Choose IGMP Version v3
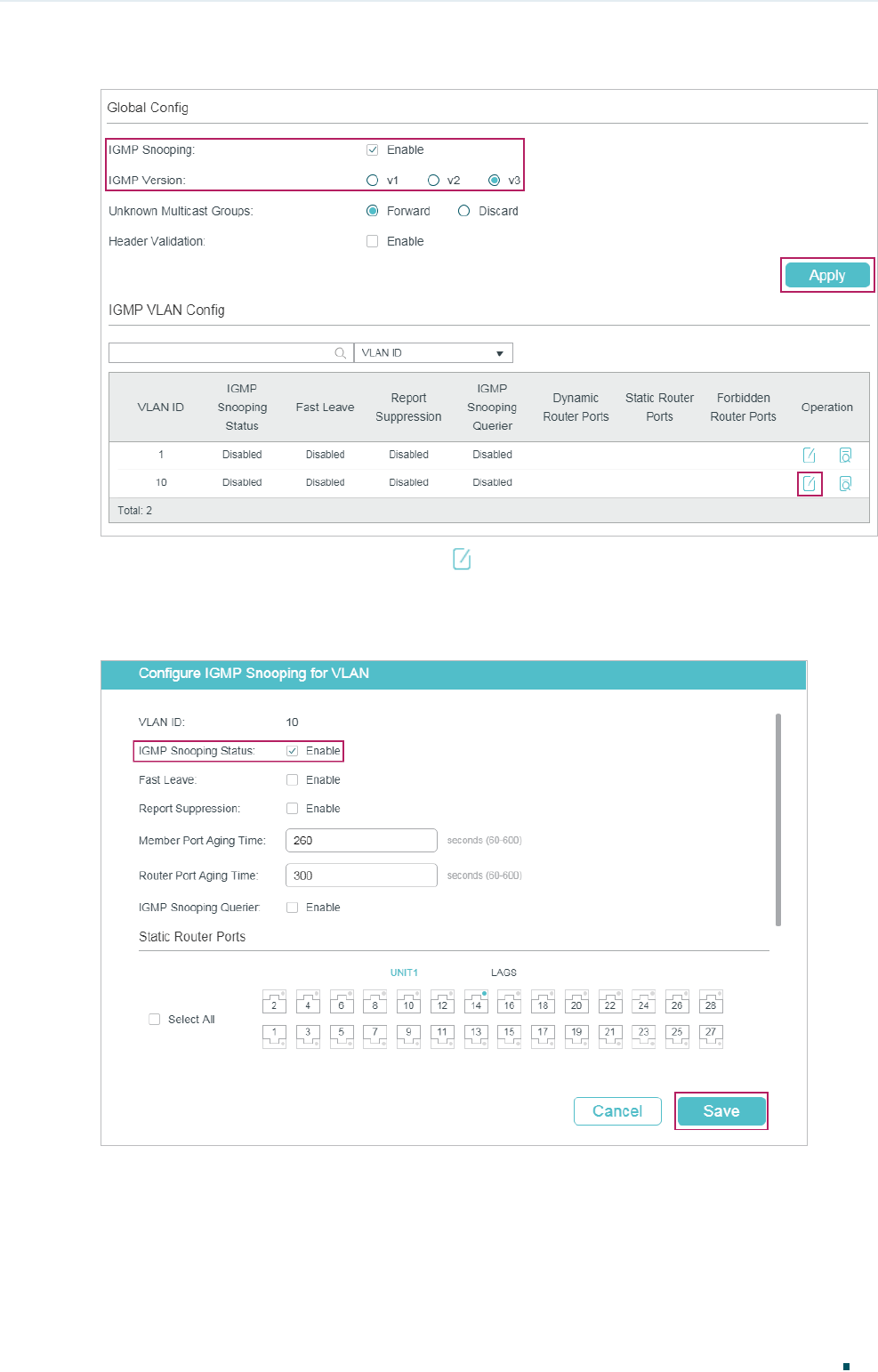This screenshot has height=1372, width=878. pos(494,181)
